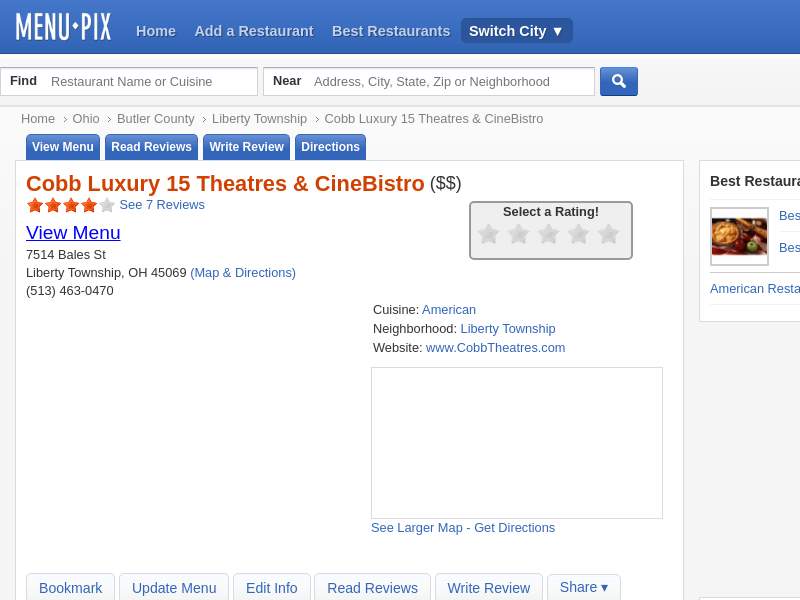The width and height of the screenshot is (800, 600).
Task: Click the phone number (513) 463-0470
Action: tap(70, 291)
